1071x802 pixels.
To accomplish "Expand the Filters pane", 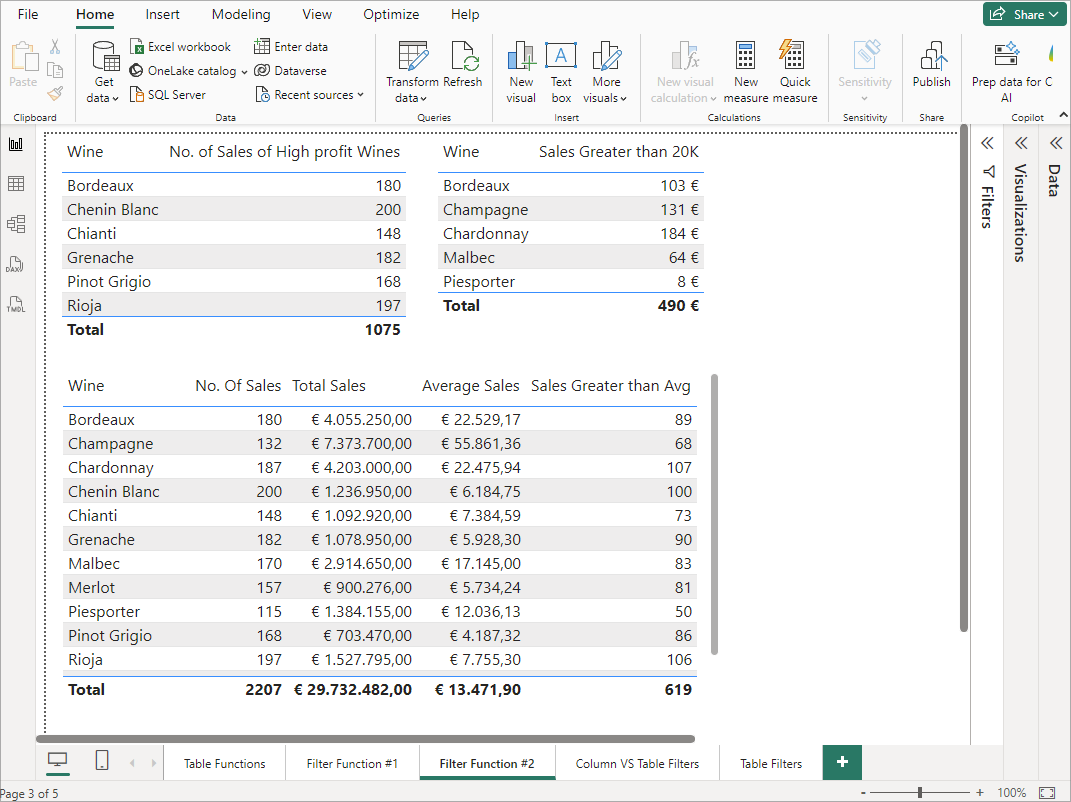I will (x=987, y=144).
